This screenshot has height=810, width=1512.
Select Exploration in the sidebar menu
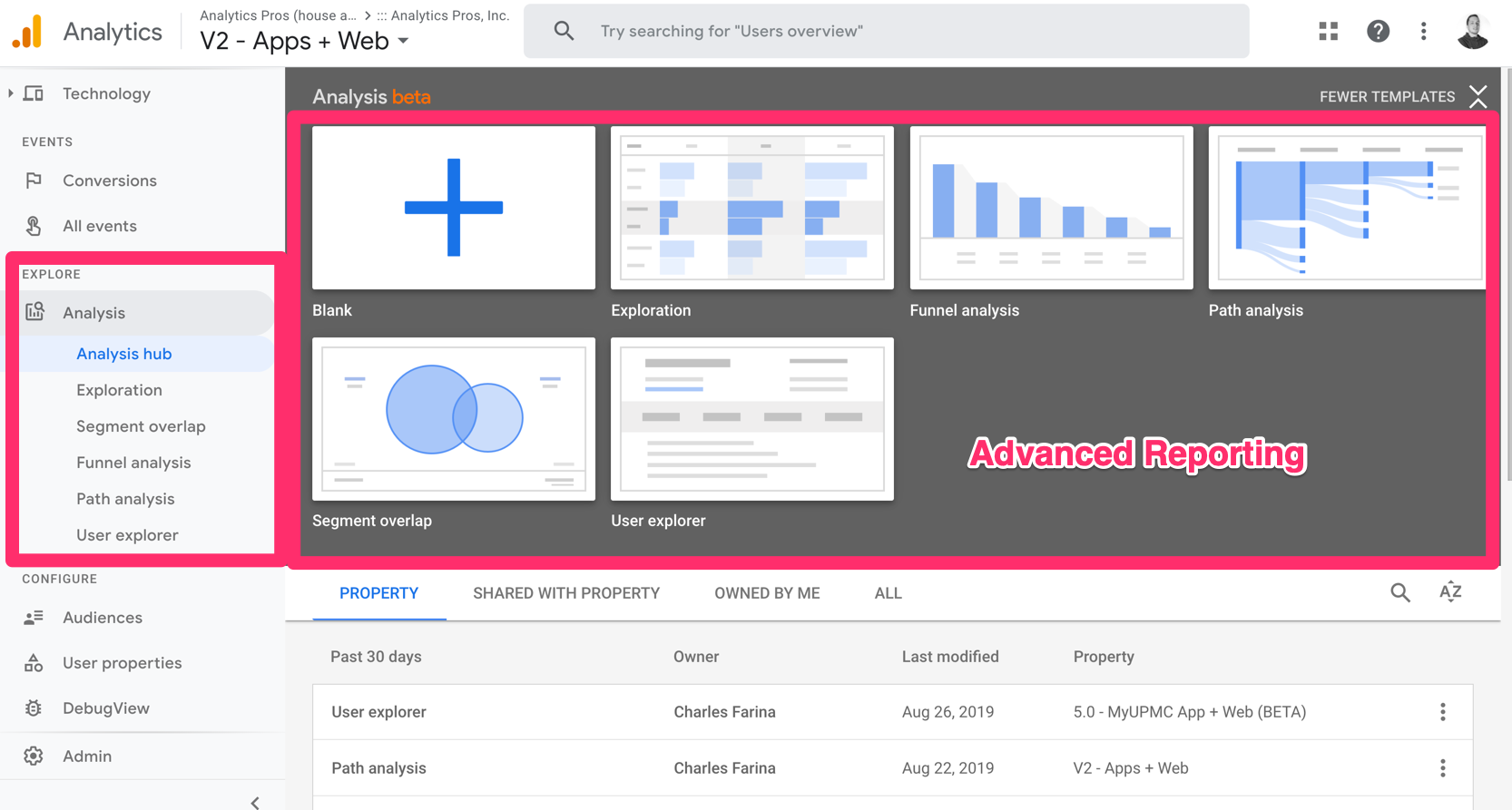click(119, 390)
